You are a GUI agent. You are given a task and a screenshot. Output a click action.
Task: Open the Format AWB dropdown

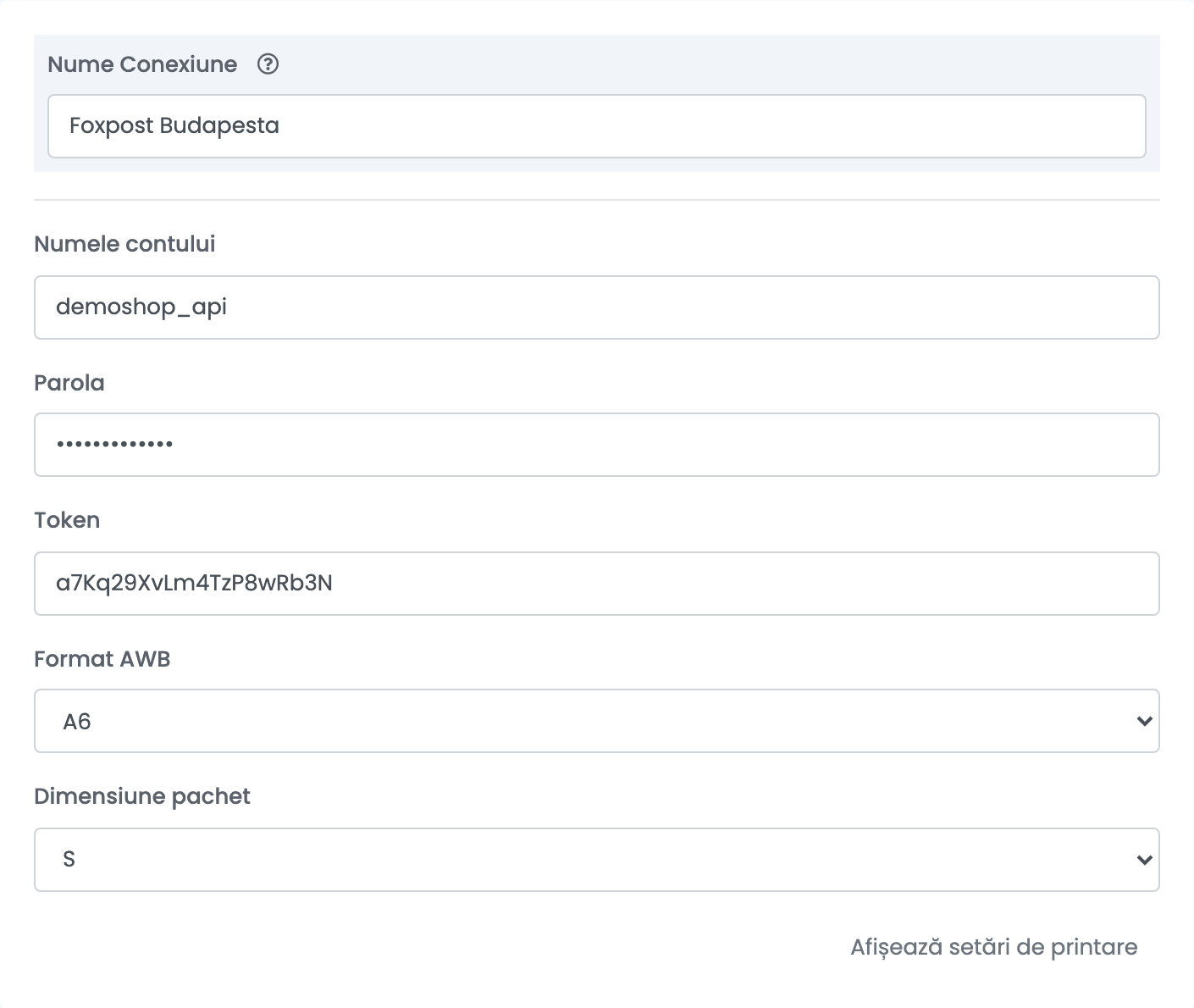pos(597,721)
